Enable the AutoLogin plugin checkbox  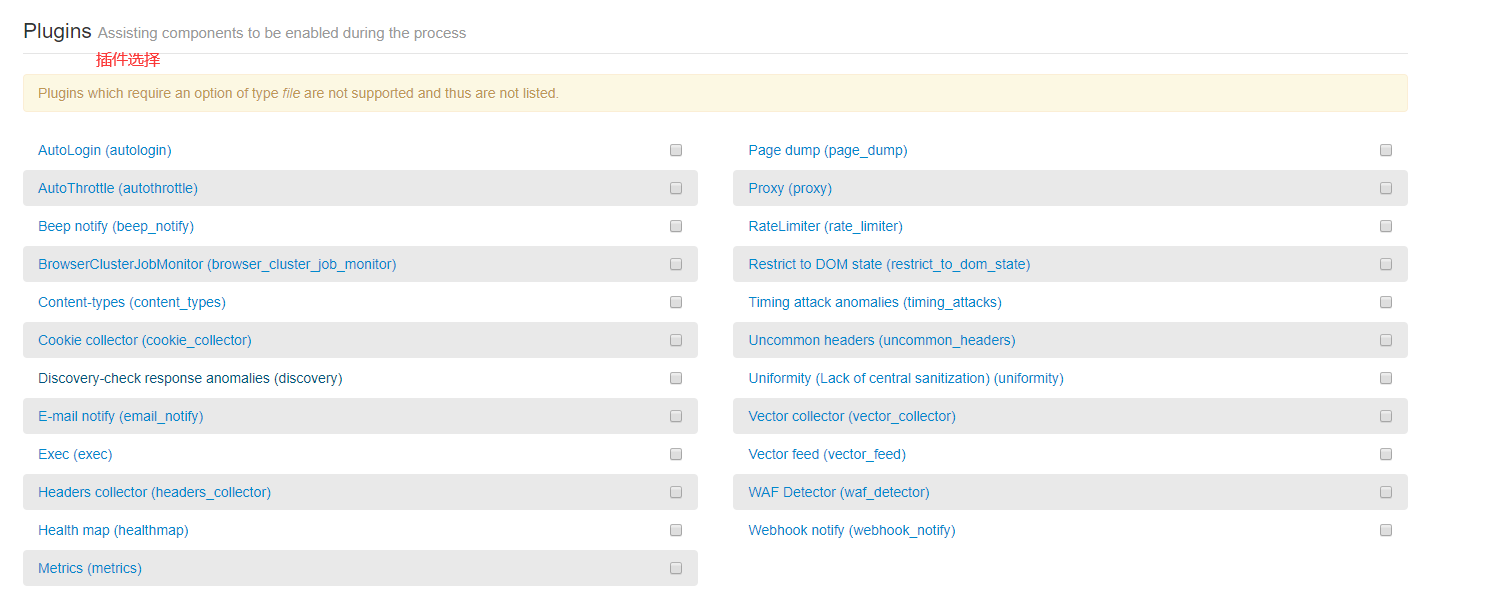(x=676, y=150)
